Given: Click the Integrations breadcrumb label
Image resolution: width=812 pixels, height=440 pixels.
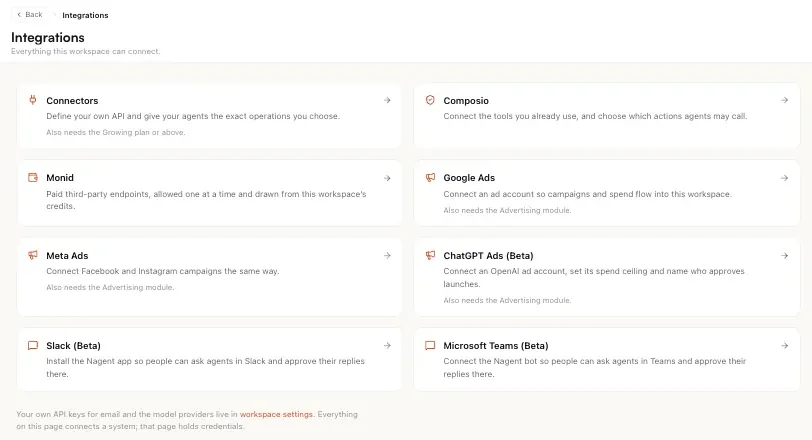Looking at the screenshot, I should [85, 15].
